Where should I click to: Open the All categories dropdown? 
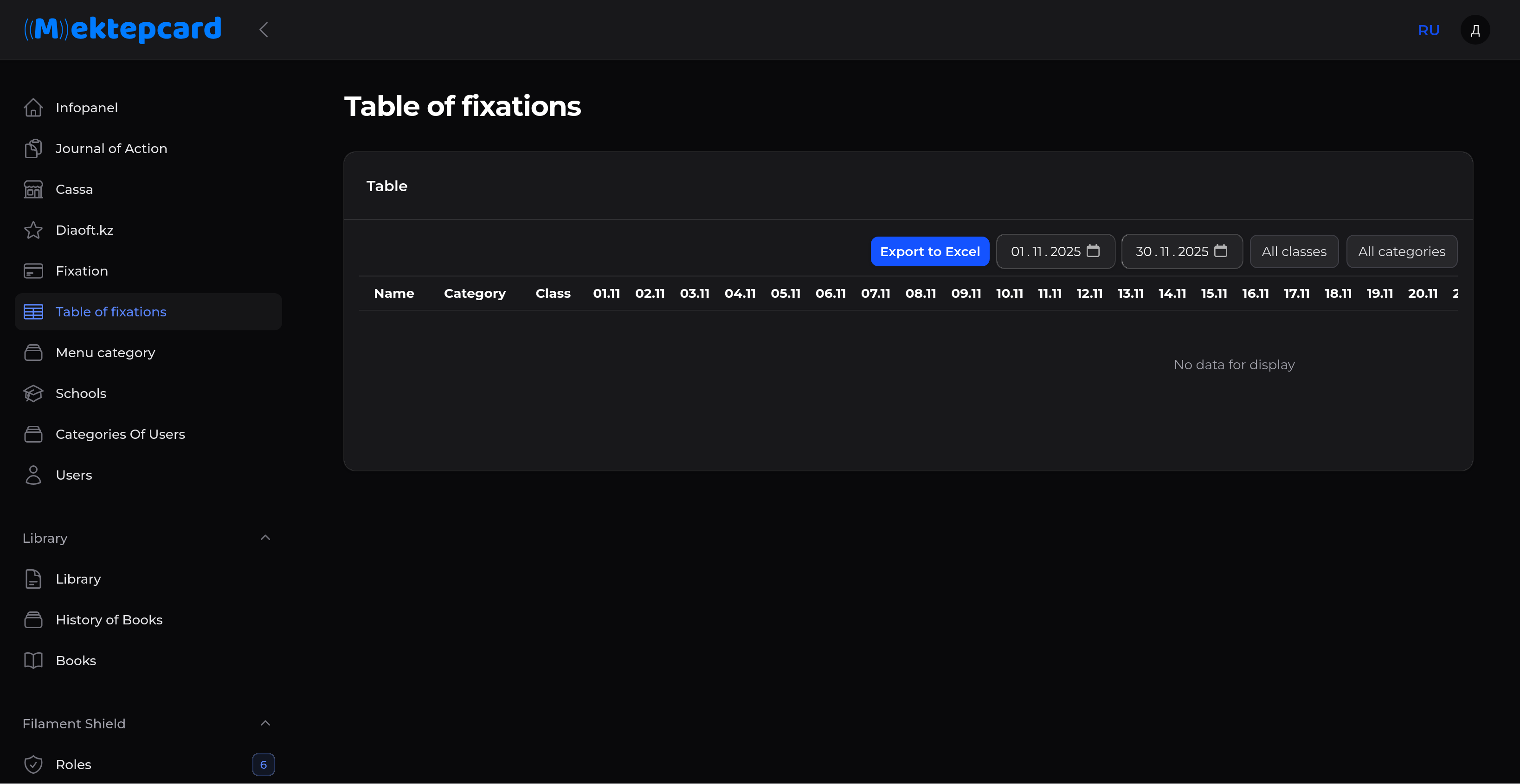tap(1401, 251)
